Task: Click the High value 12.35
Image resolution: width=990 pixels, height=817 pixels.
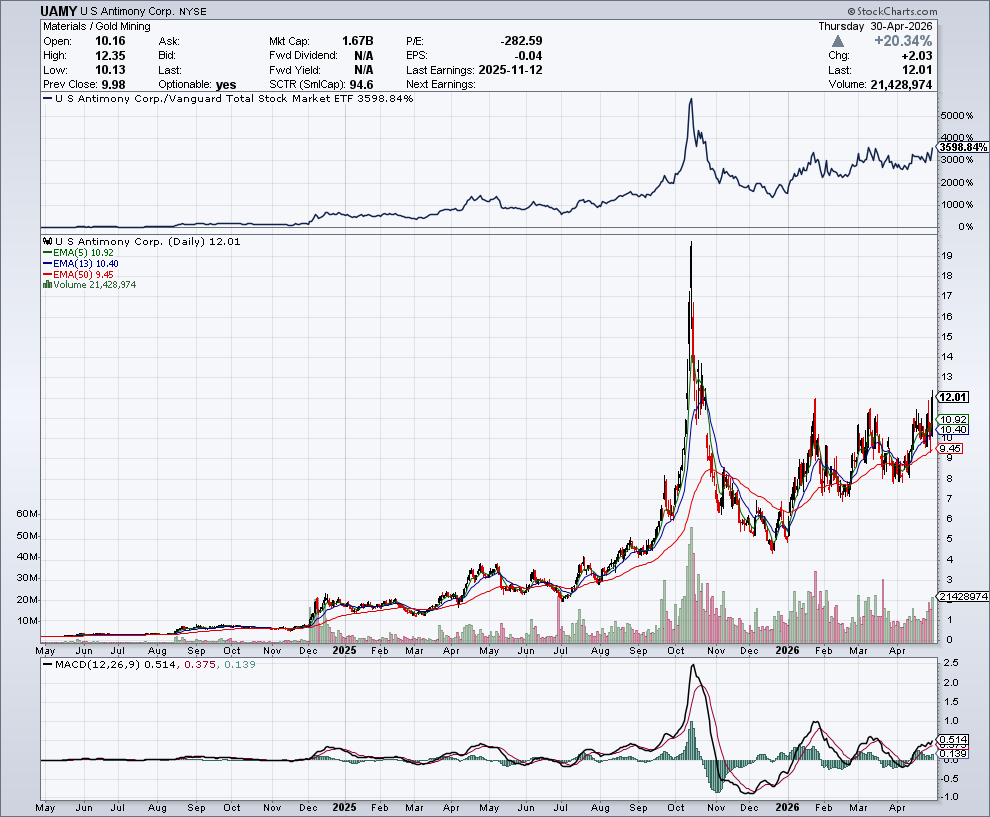Action: tap(110, 56)
